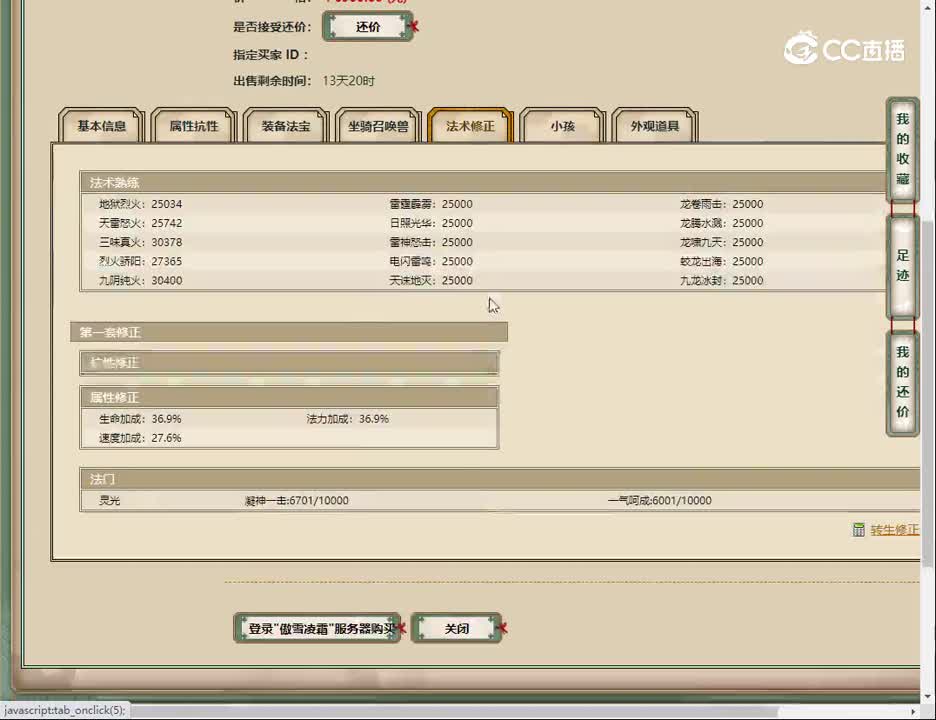Click the CC直播 logo

[x=845, y=49]
